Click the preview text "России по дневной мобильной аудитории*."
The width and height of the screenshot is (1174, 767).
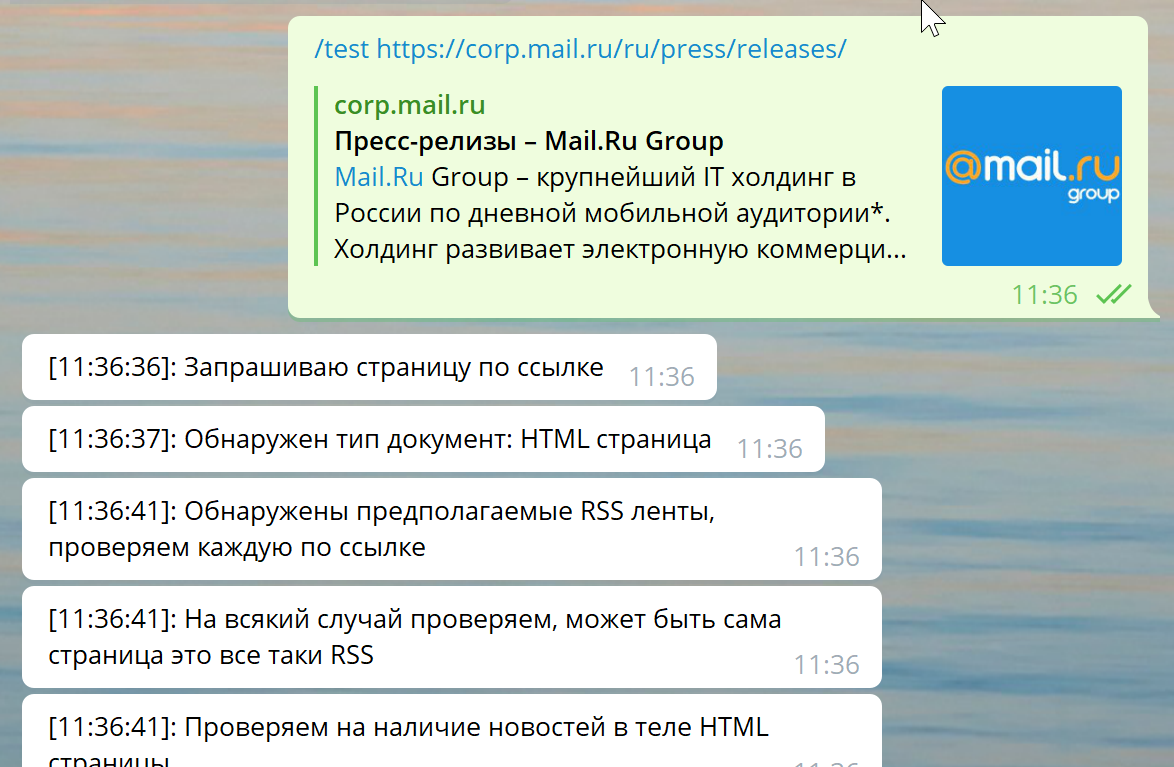612,213
